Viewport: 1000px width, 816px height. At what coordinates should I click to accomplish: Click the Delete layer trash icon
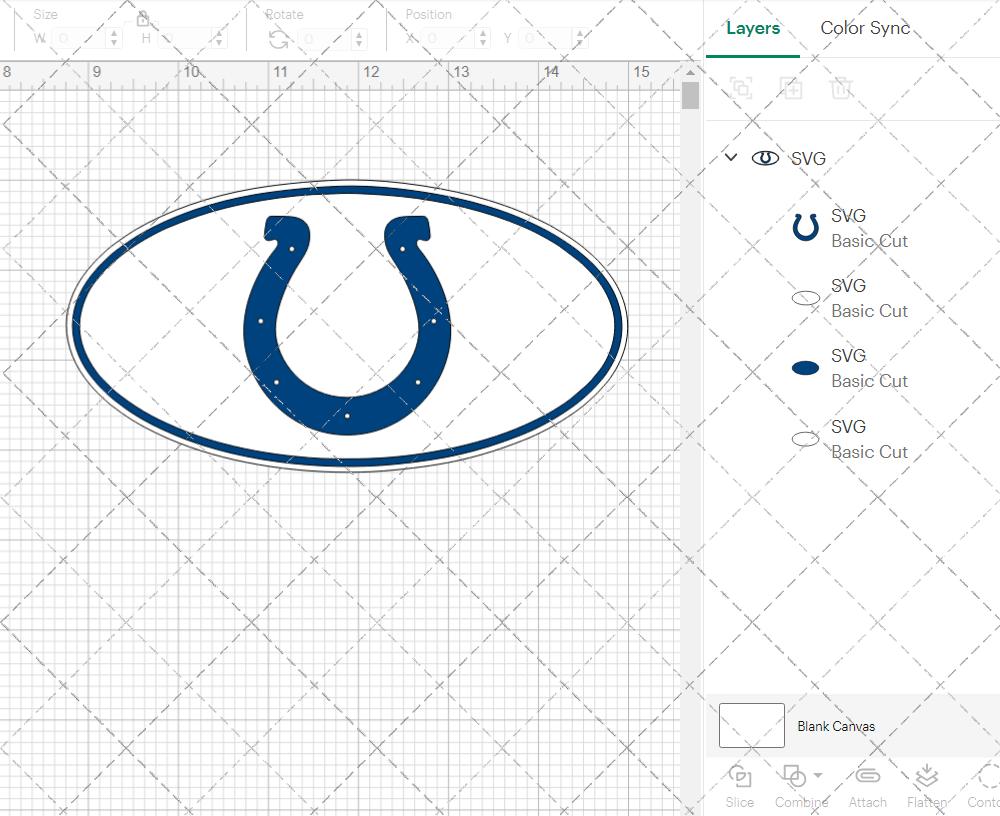point(841,88)
